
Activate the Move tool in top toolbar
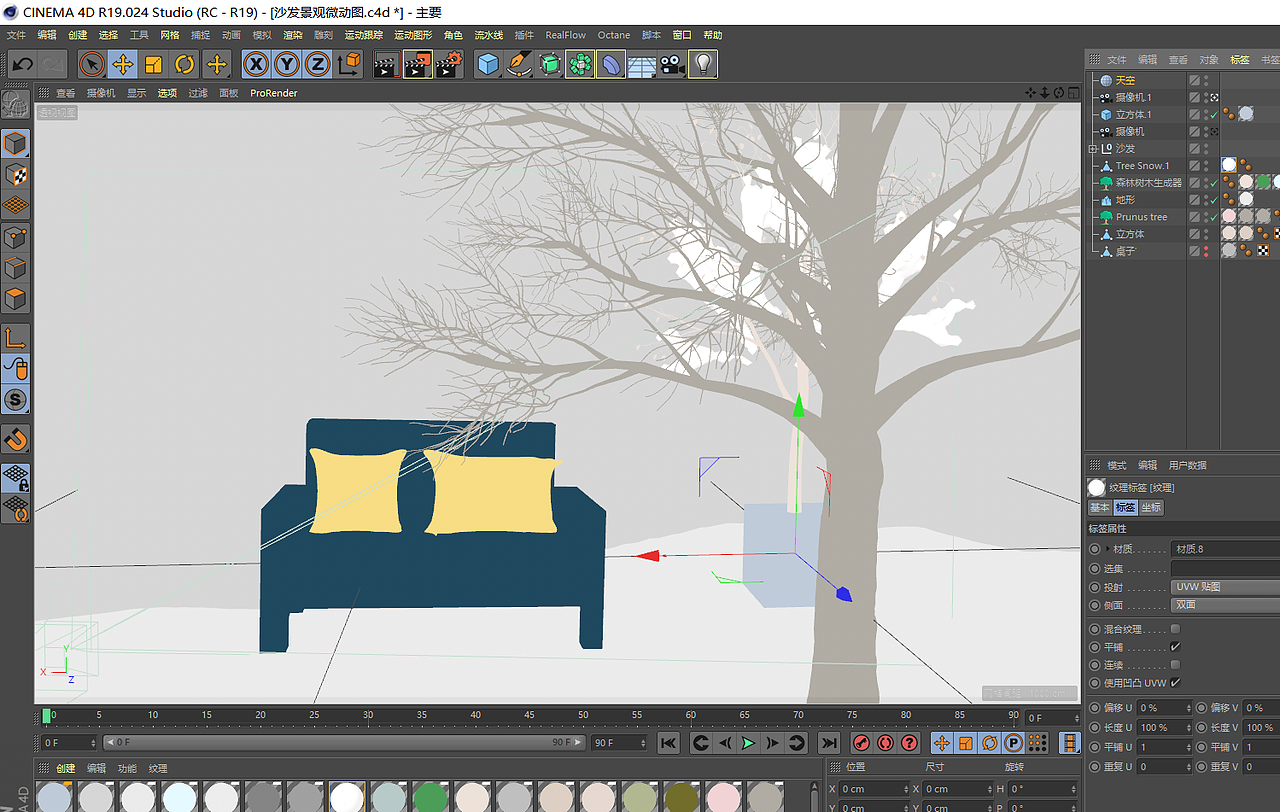coord(123,64)
